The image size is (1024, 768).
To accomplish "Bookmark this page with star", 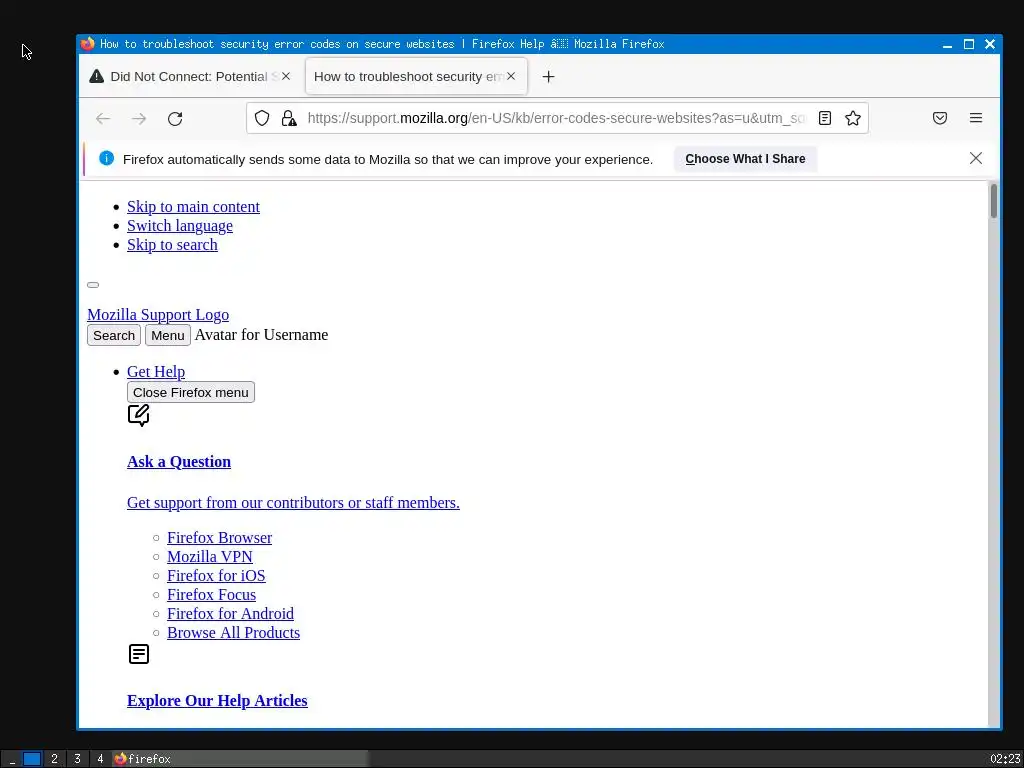I will click(x=852, y=118).
